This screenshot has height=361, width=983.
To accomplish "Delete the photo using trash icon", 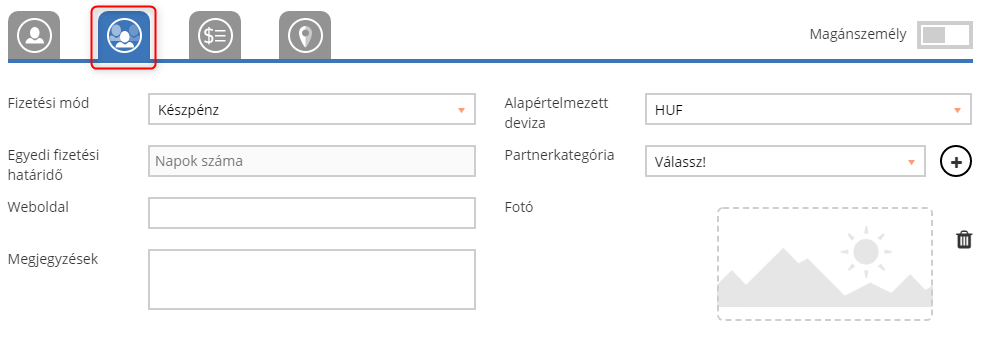I will (x=964, y=239).
